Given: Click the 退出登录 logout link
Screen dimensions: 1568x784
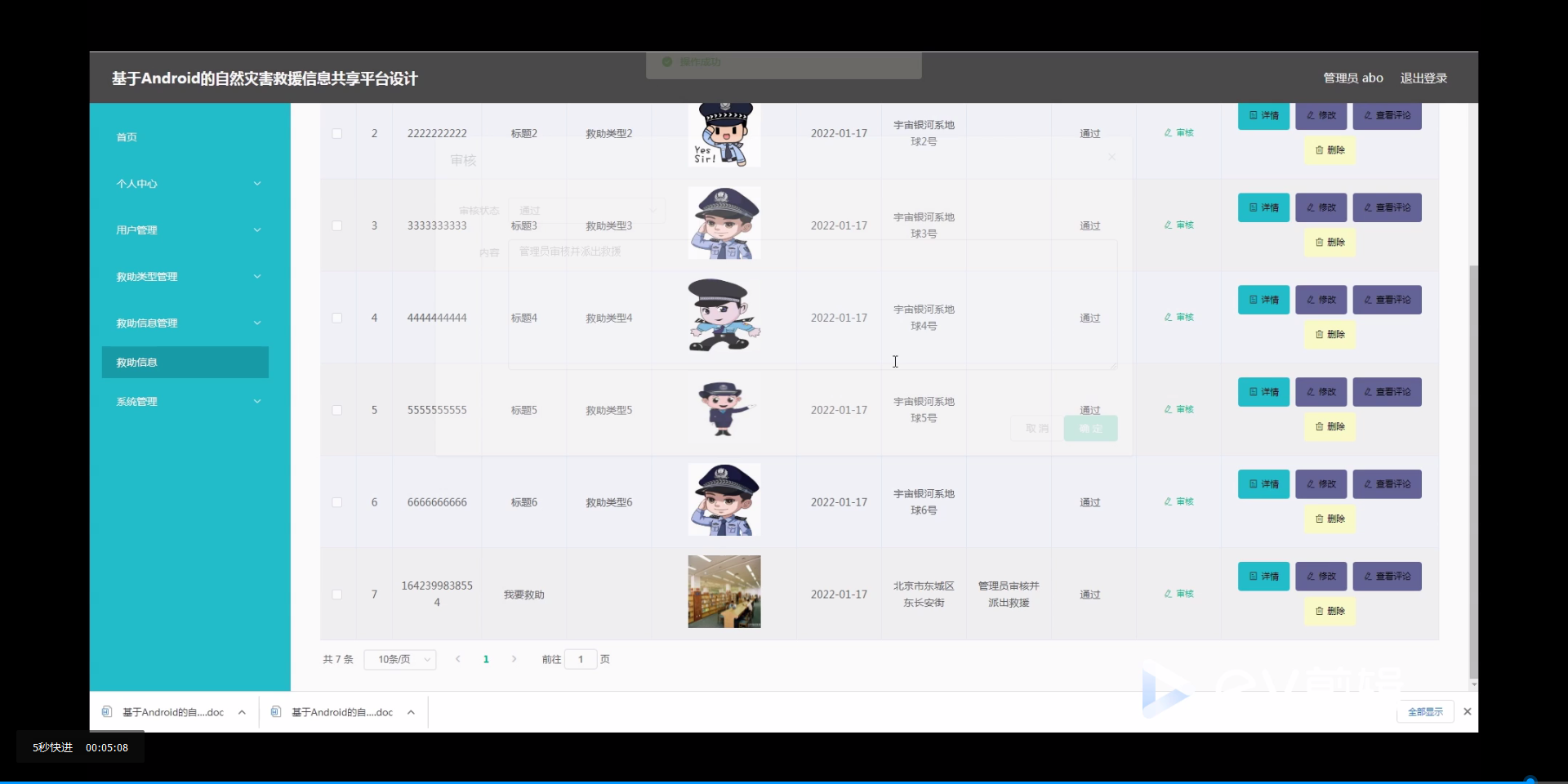Looking at the screenshot, I should (x=1423, y=78).
